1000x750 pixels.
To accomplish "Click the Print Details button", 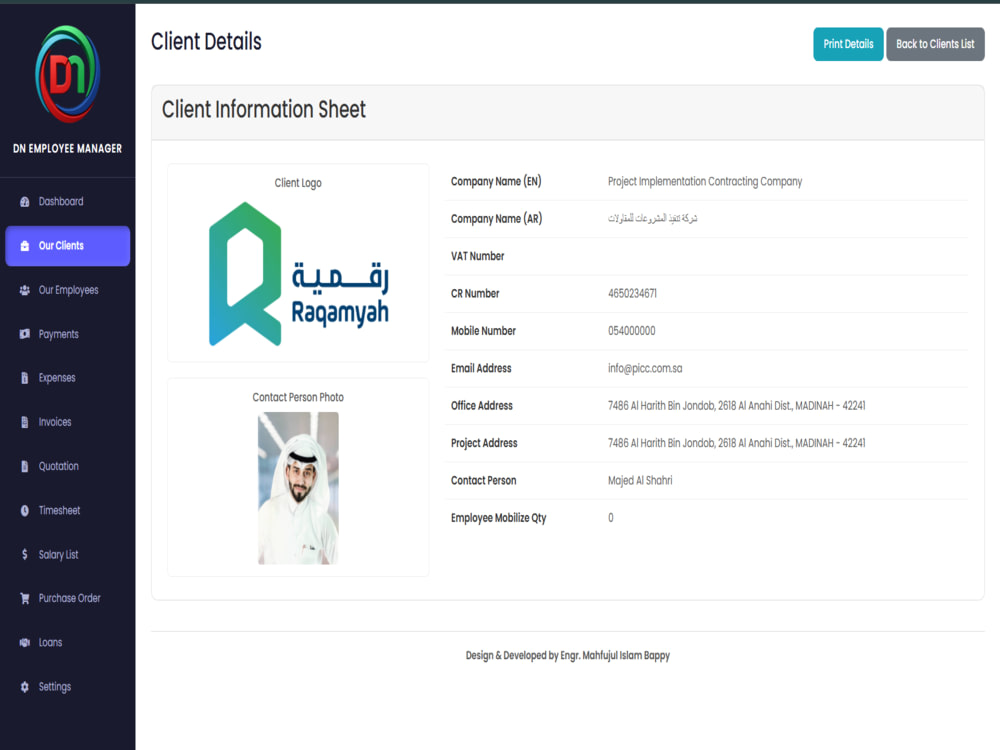I will pos(848,44).
